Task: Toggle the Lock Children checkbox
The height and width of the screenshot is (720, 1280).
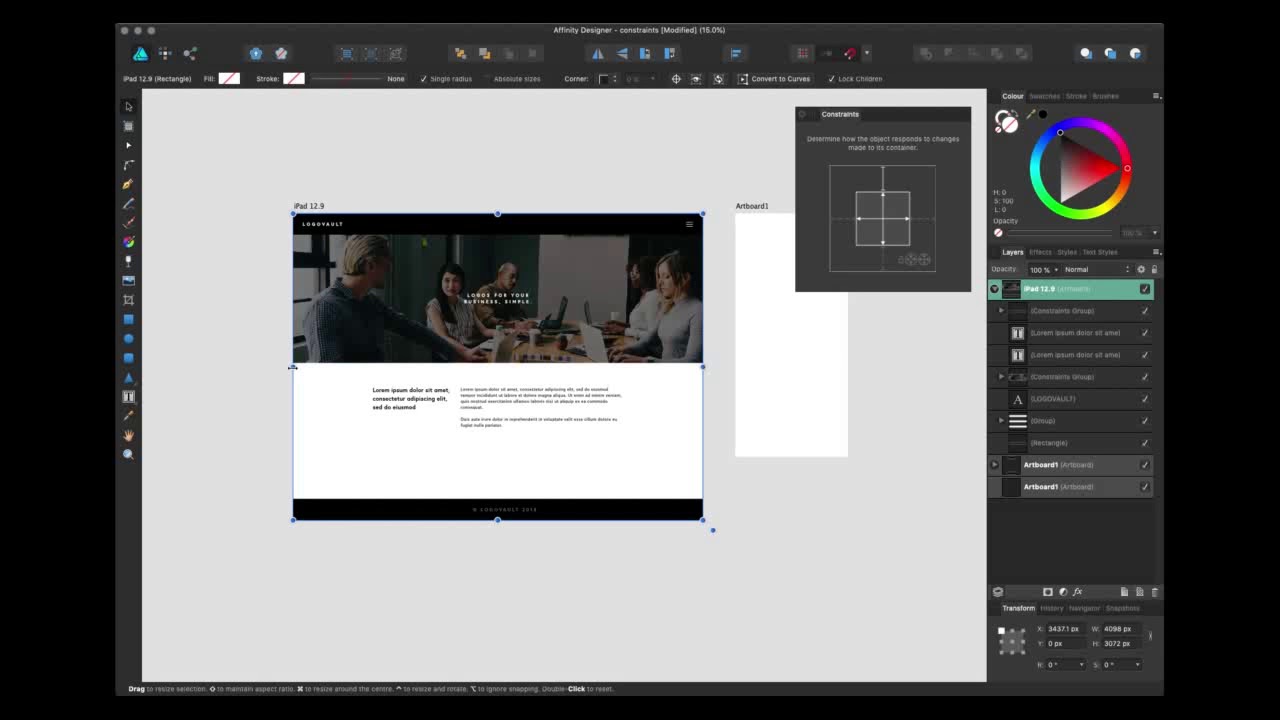Action: 831,79
